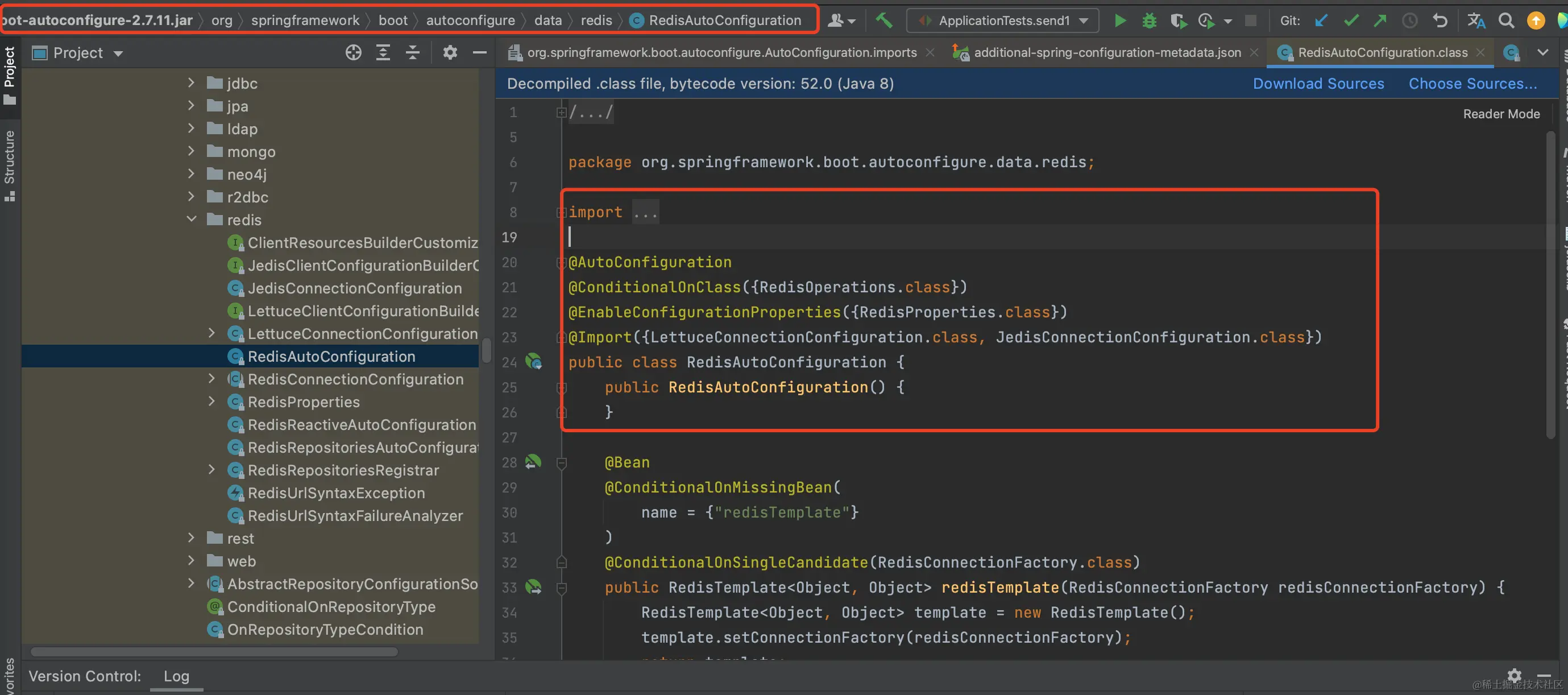Open Project panel settings gear
Viewport: 1568px width, 695px height.
[x=450, y=53]
